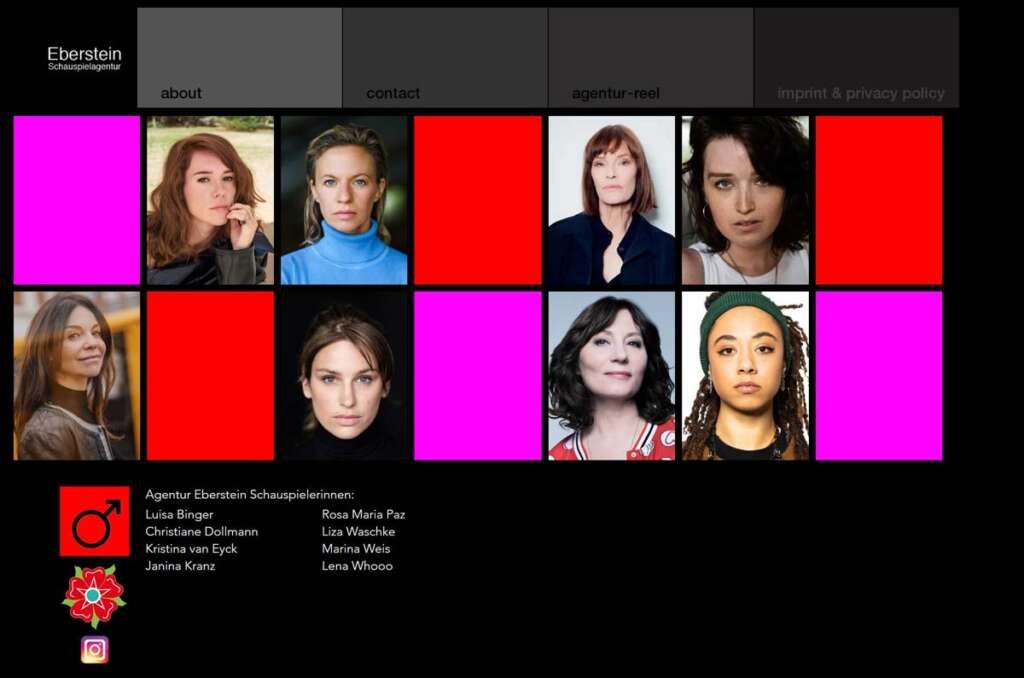Open the portrait wearing green beanie

[745, 376]
